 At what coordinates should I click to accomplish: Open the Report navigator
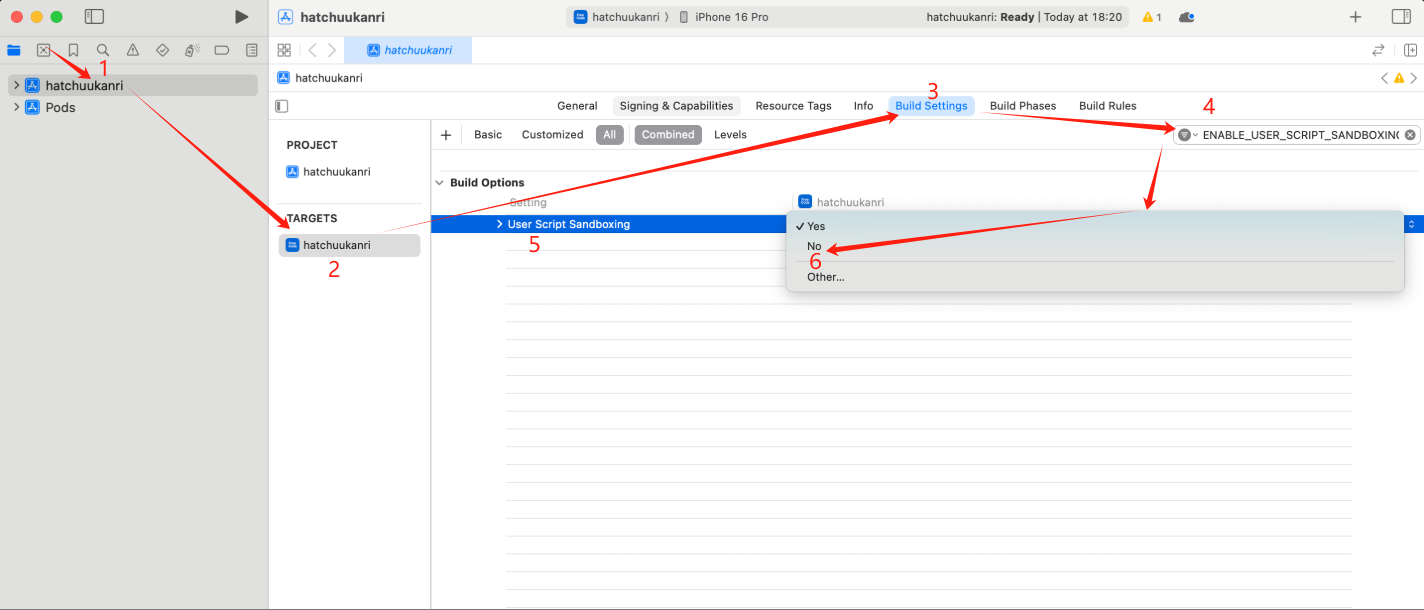point(251,50)
